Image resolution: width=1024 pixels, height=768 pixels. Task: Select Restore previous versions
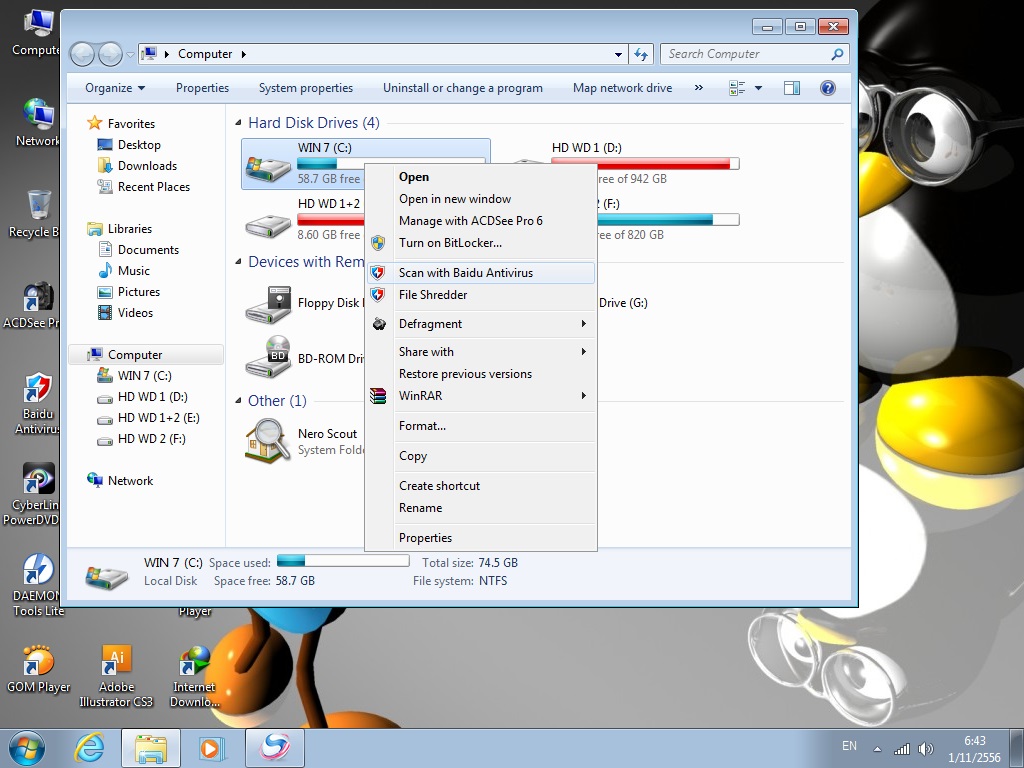[481, 374]
